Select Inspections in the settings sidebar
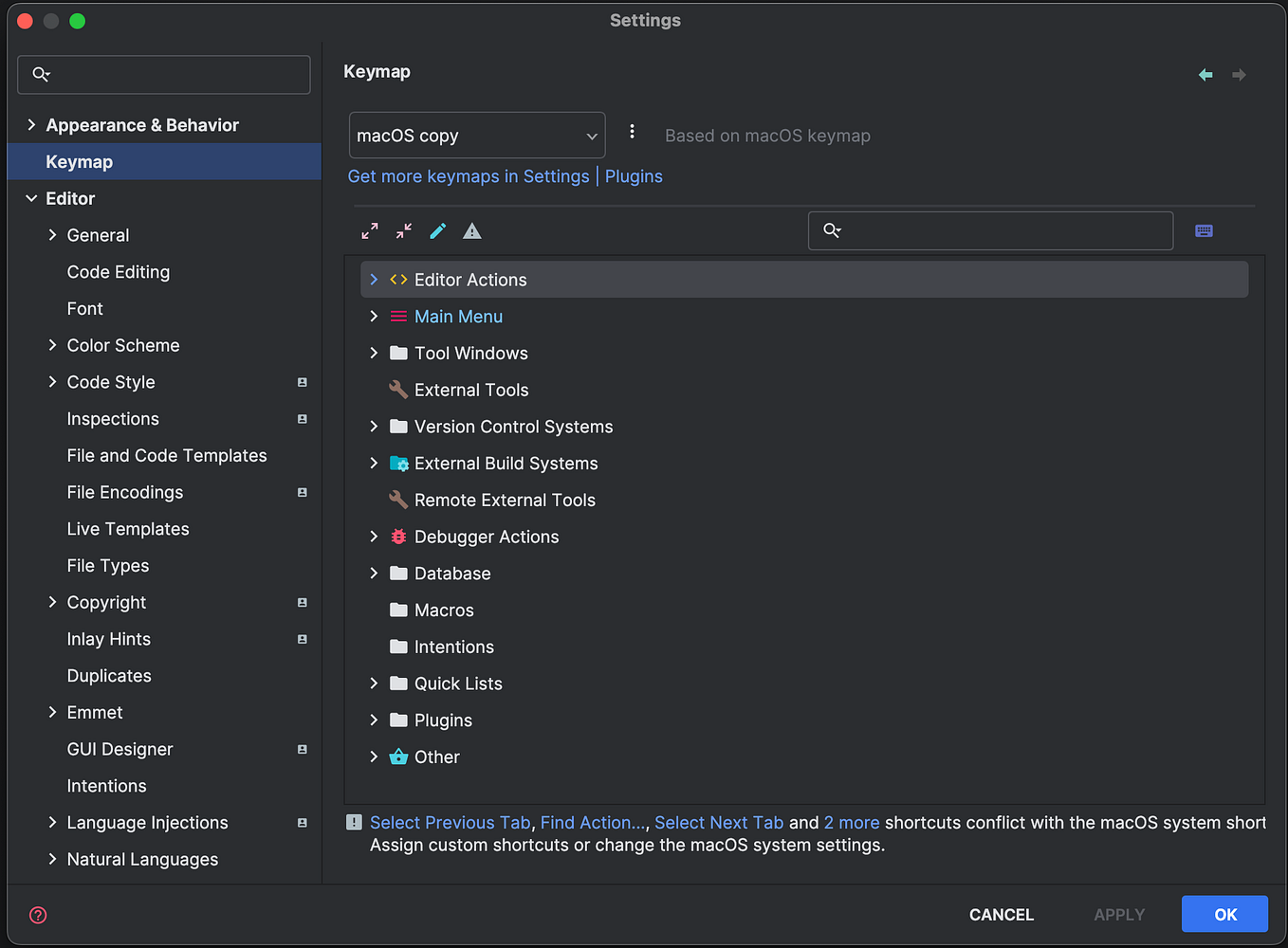Screen dimensions: 1288x948 pyautogui.click(x=113, y=419)
